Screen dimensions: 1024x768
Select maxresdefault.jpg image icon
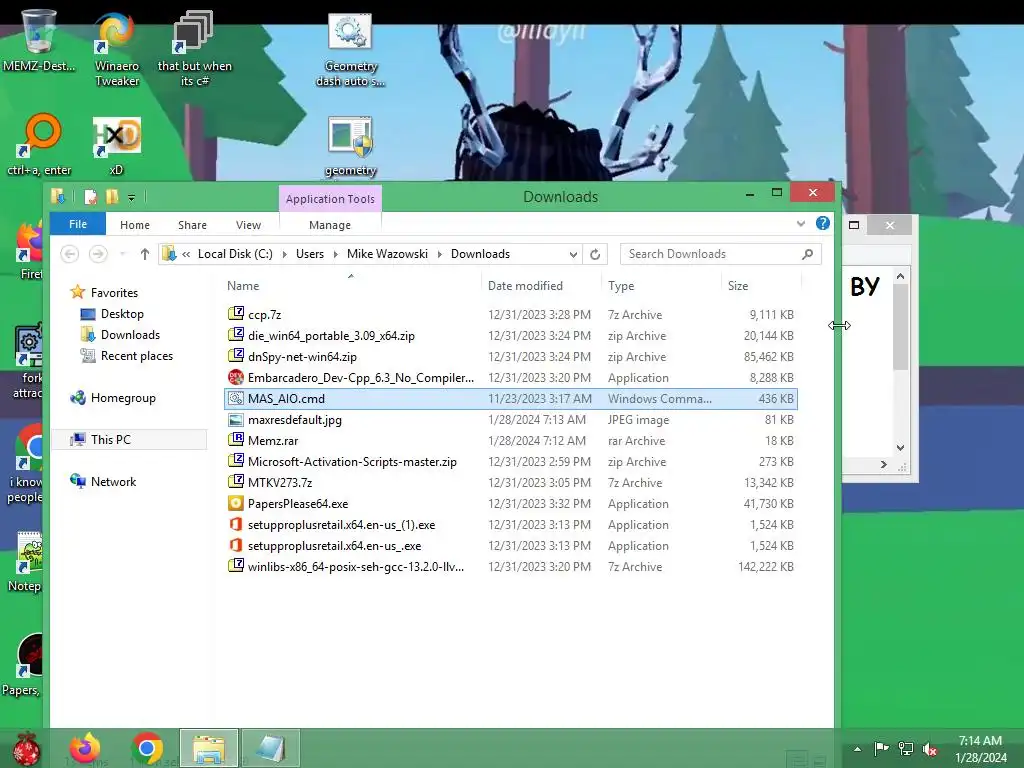(x=236, y=419)
